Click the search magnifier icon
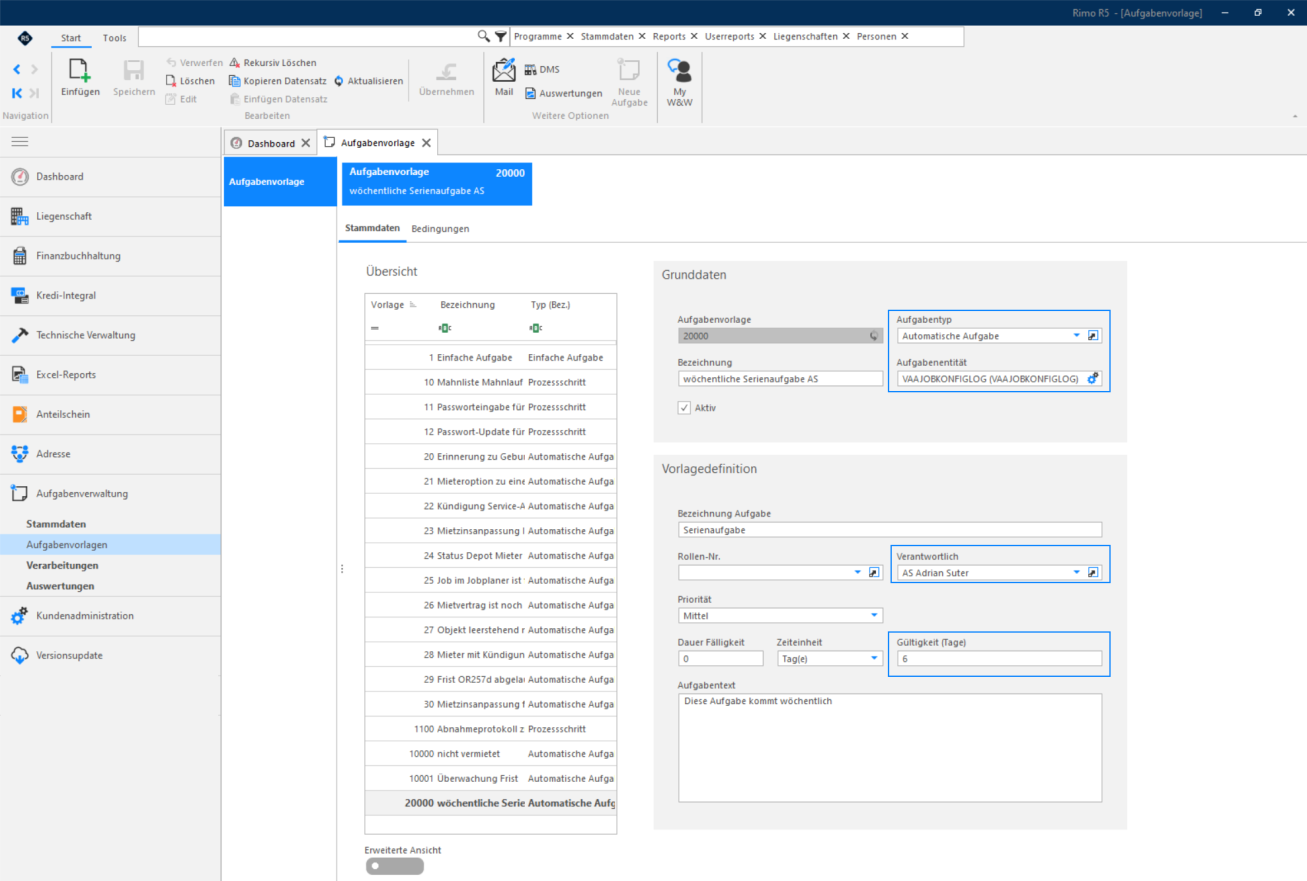This screenshot has height=881, width=1307. point(484,36)
